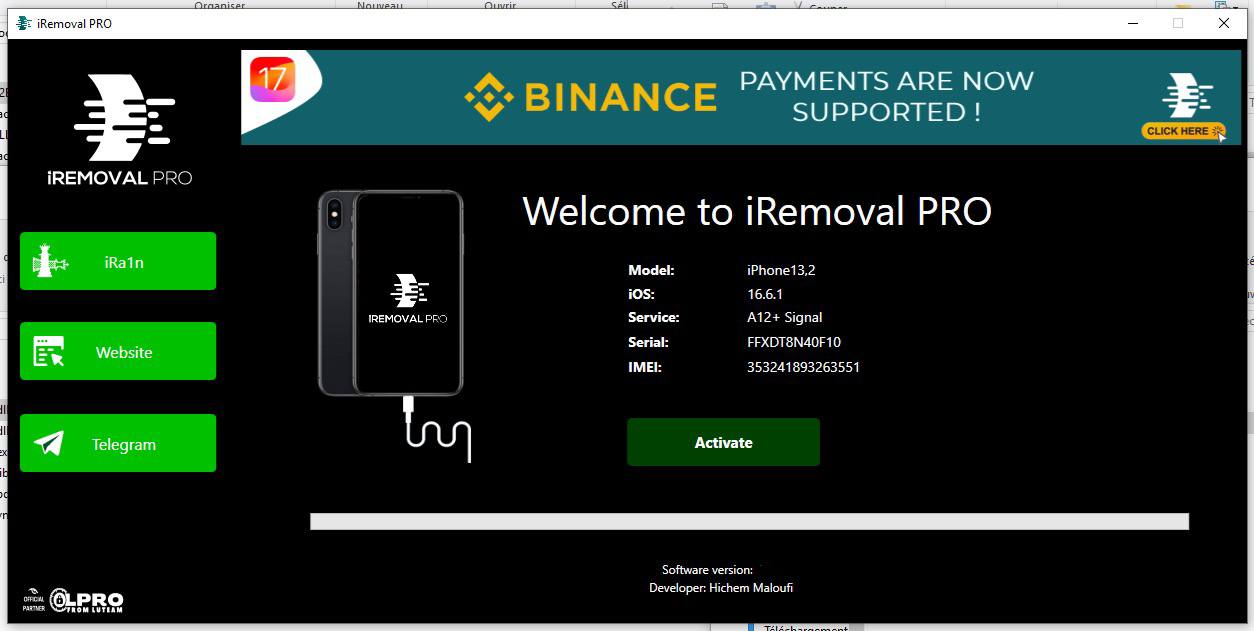Close the iRemoval PRO window
1254x631 pixels.
1224,23
